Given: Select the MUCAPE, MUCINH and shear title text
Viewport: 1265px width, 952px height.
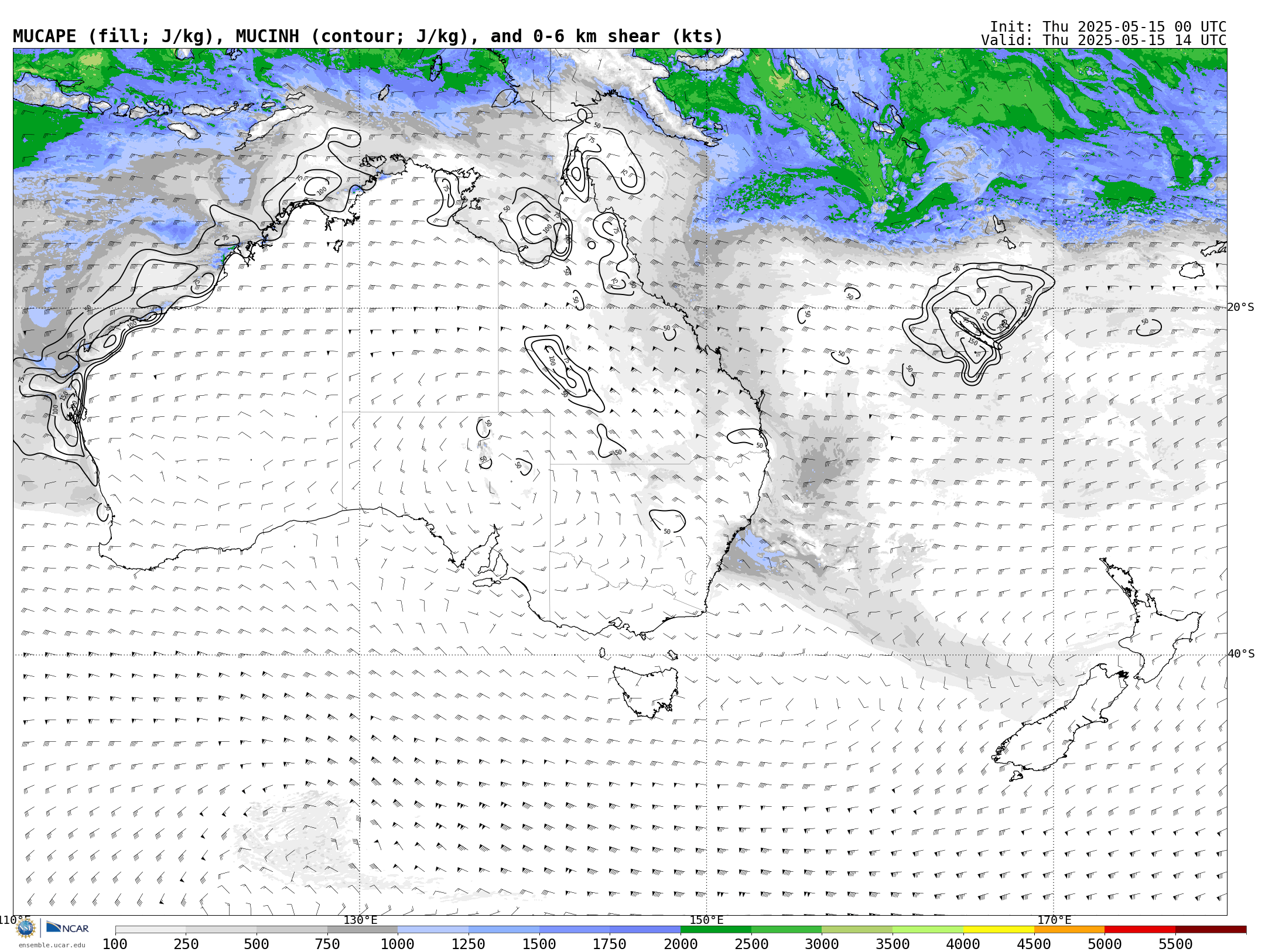Looking at the screenshot, I should tap(368, 36).
